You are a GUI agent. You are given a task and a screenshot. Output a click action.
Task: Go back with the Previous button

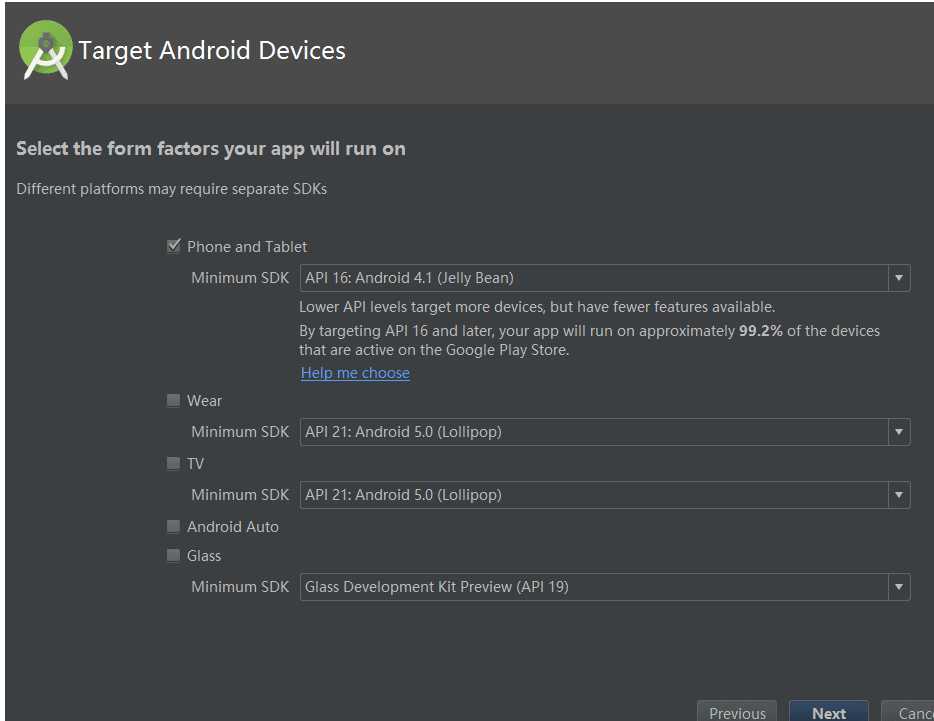tap(737, 712)
